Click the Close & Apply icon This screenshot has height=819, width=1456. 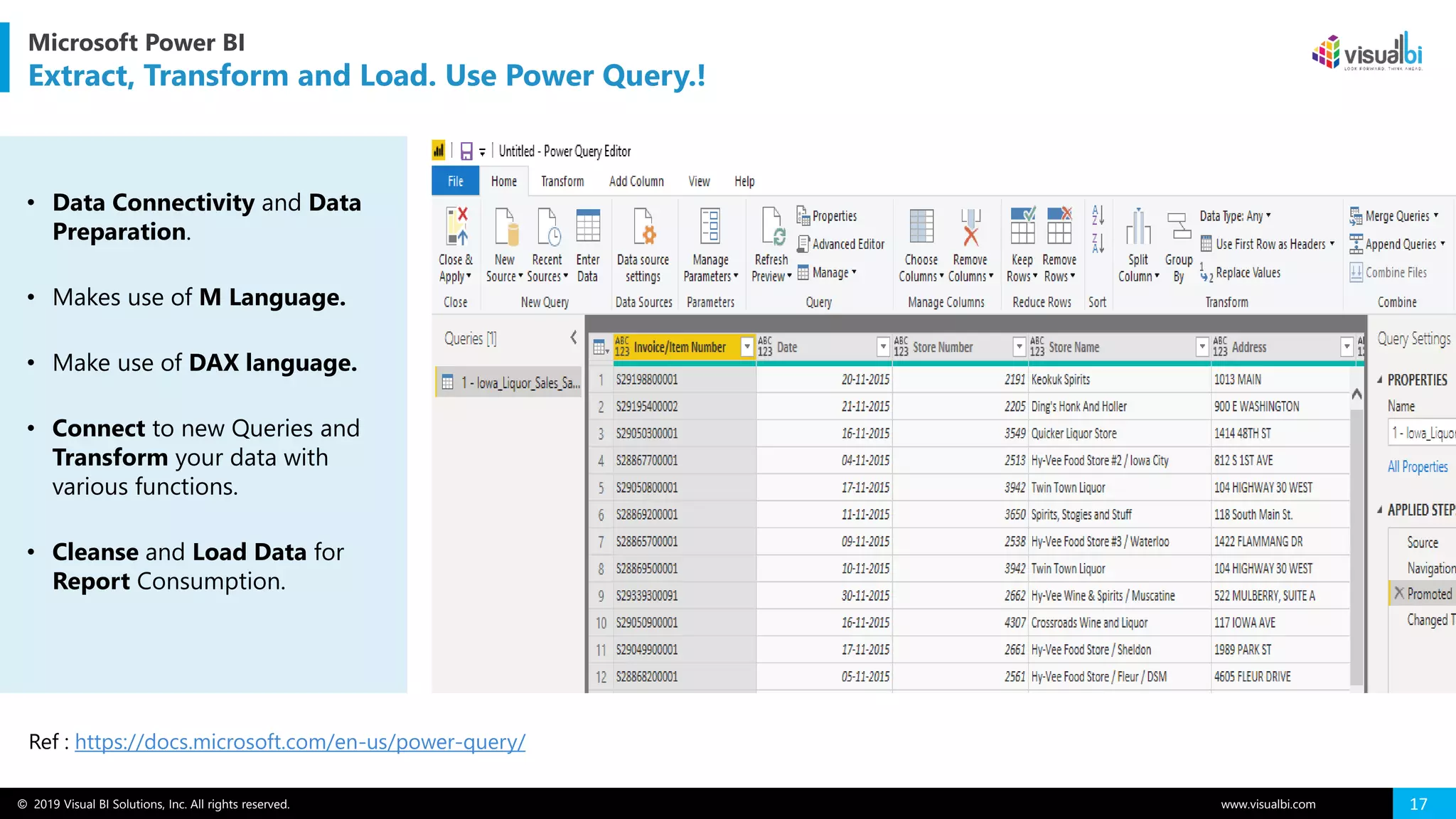click(x=456, y=226)
